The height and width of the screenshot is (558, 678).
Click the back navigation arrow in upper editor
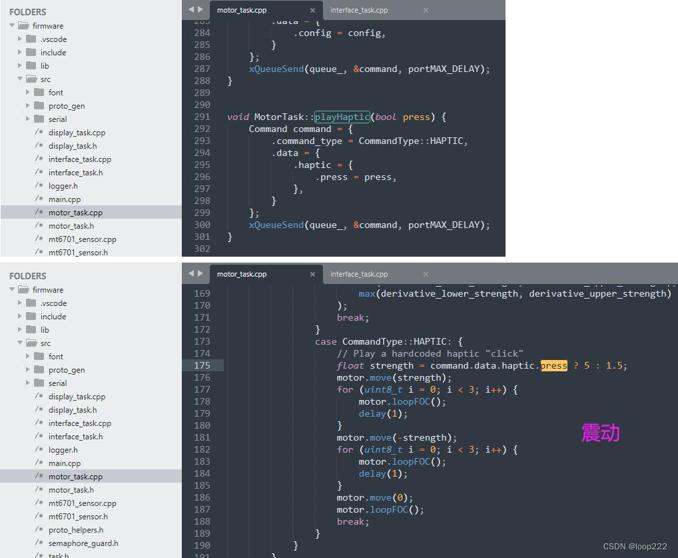tap(191, 9)
